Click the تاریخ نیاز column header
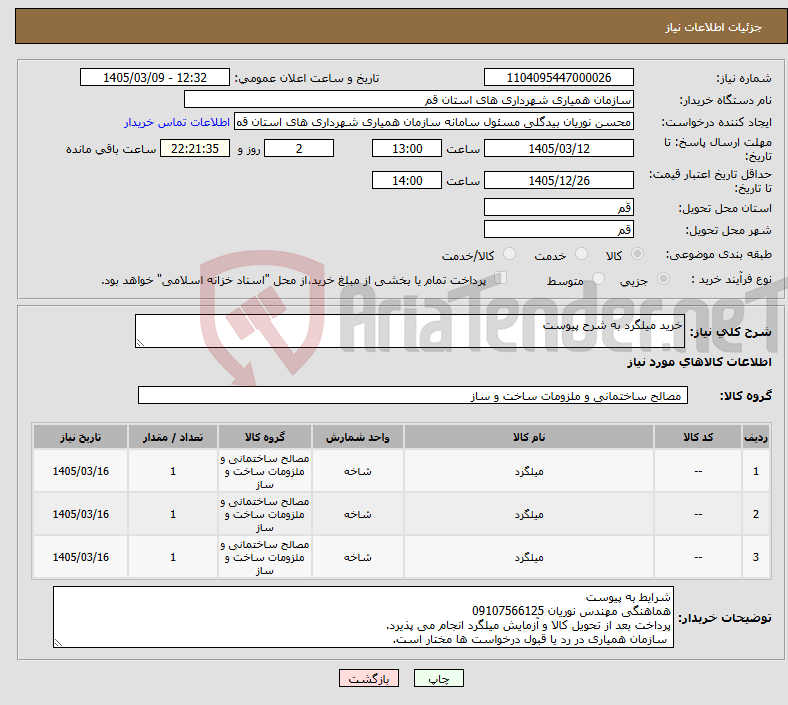 point(80,437)
